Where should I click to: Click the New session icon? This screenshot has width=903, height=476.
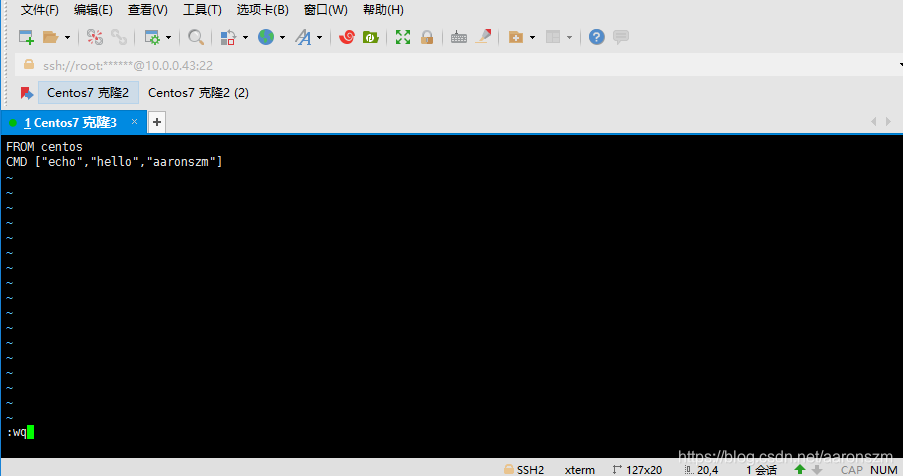click(26, 37)
